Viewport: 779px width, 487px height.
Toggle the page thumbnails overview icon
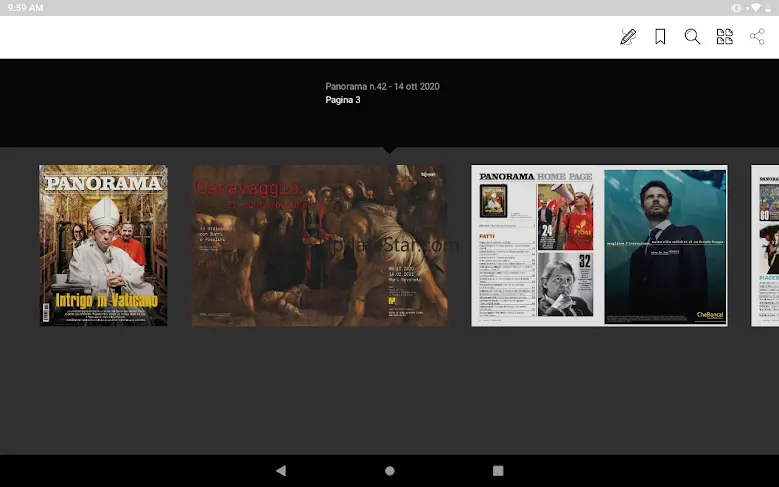coord(724,36)
